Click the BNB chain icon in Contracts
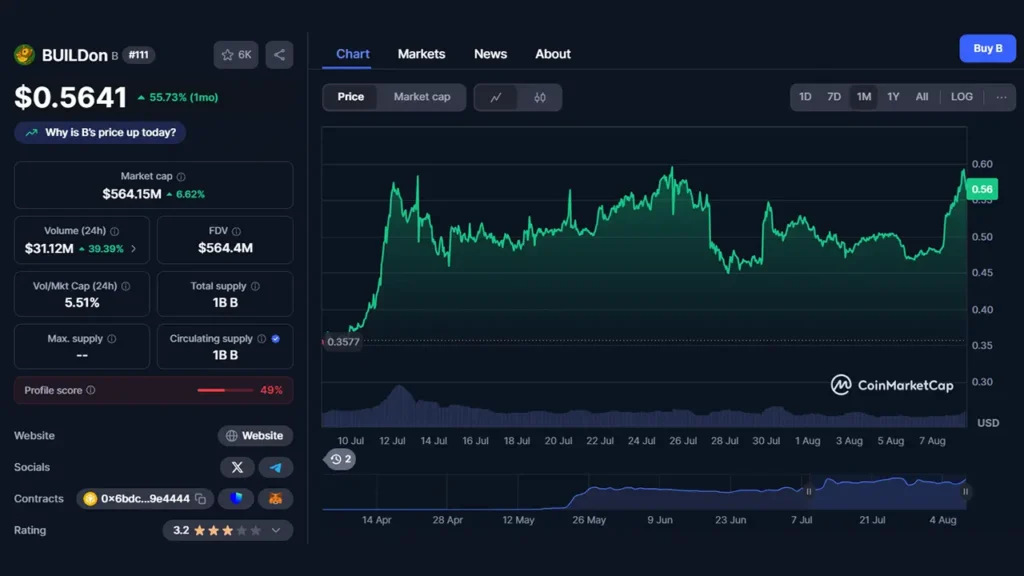This screenshot has height=576, width=1024. (x=90, y=499)
